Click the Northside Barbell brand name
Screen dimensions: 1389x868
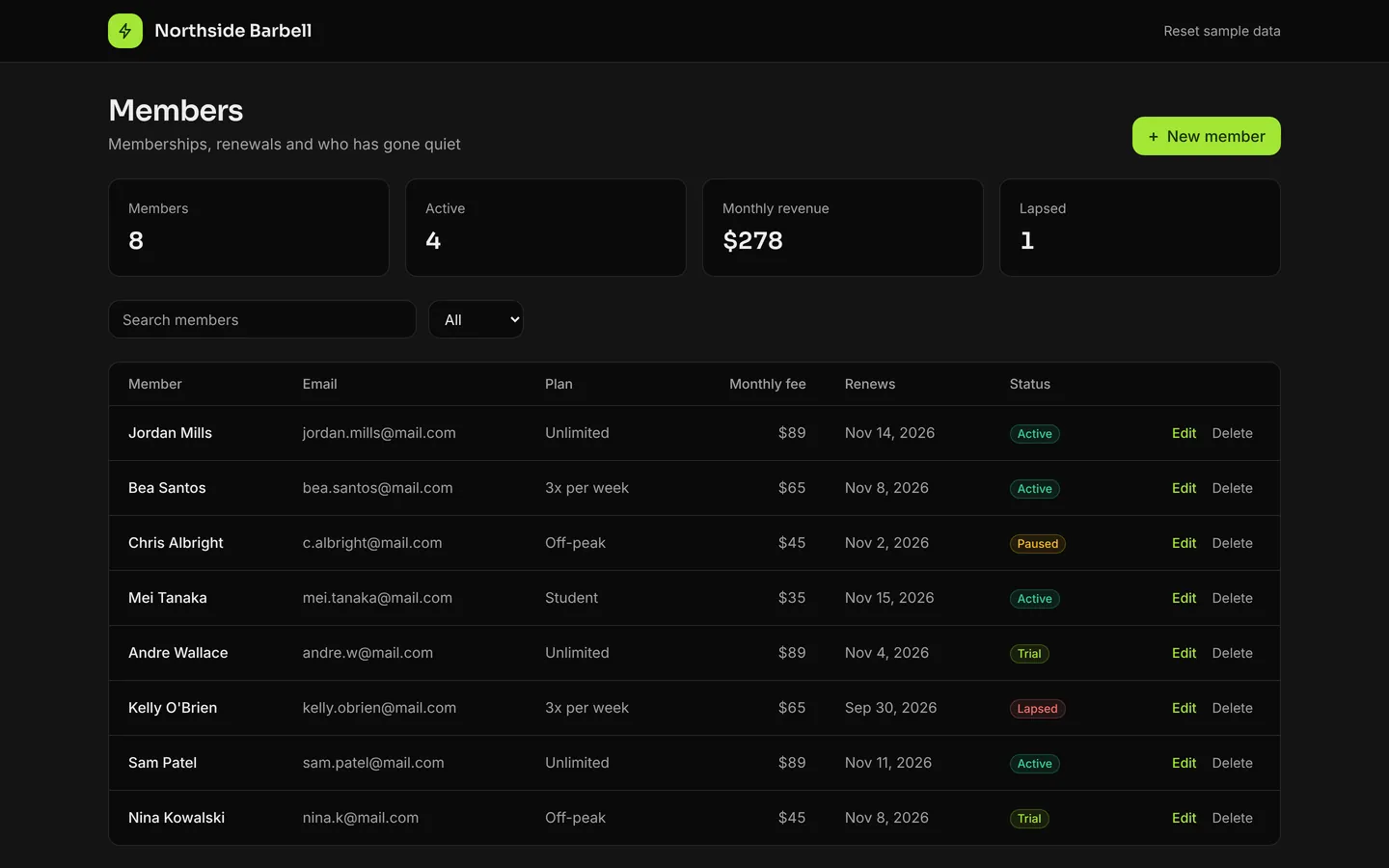[x=233, y=31]
